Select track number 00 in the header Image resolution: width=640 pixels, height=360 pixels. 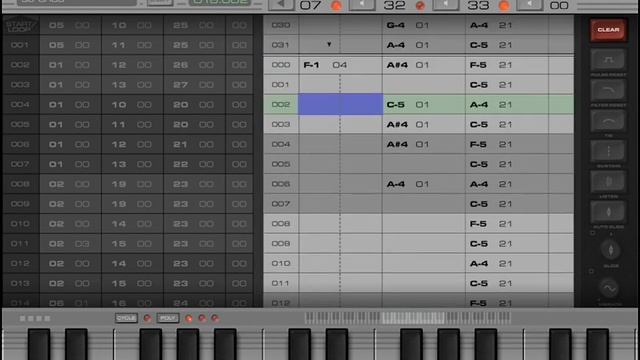coord(559,5)
